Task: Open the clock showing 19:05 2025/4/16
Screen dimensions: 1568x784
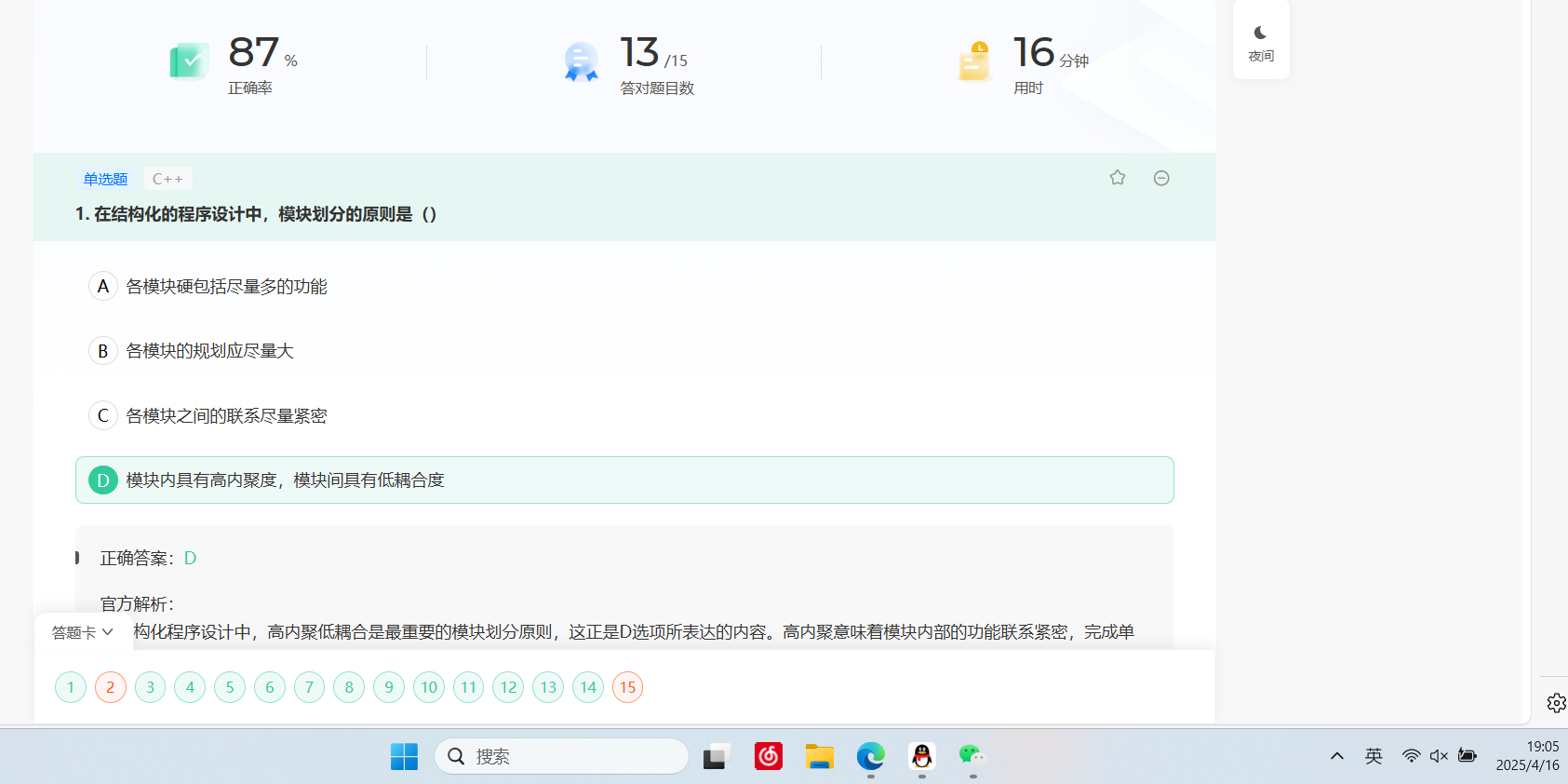Action: 1527,756
